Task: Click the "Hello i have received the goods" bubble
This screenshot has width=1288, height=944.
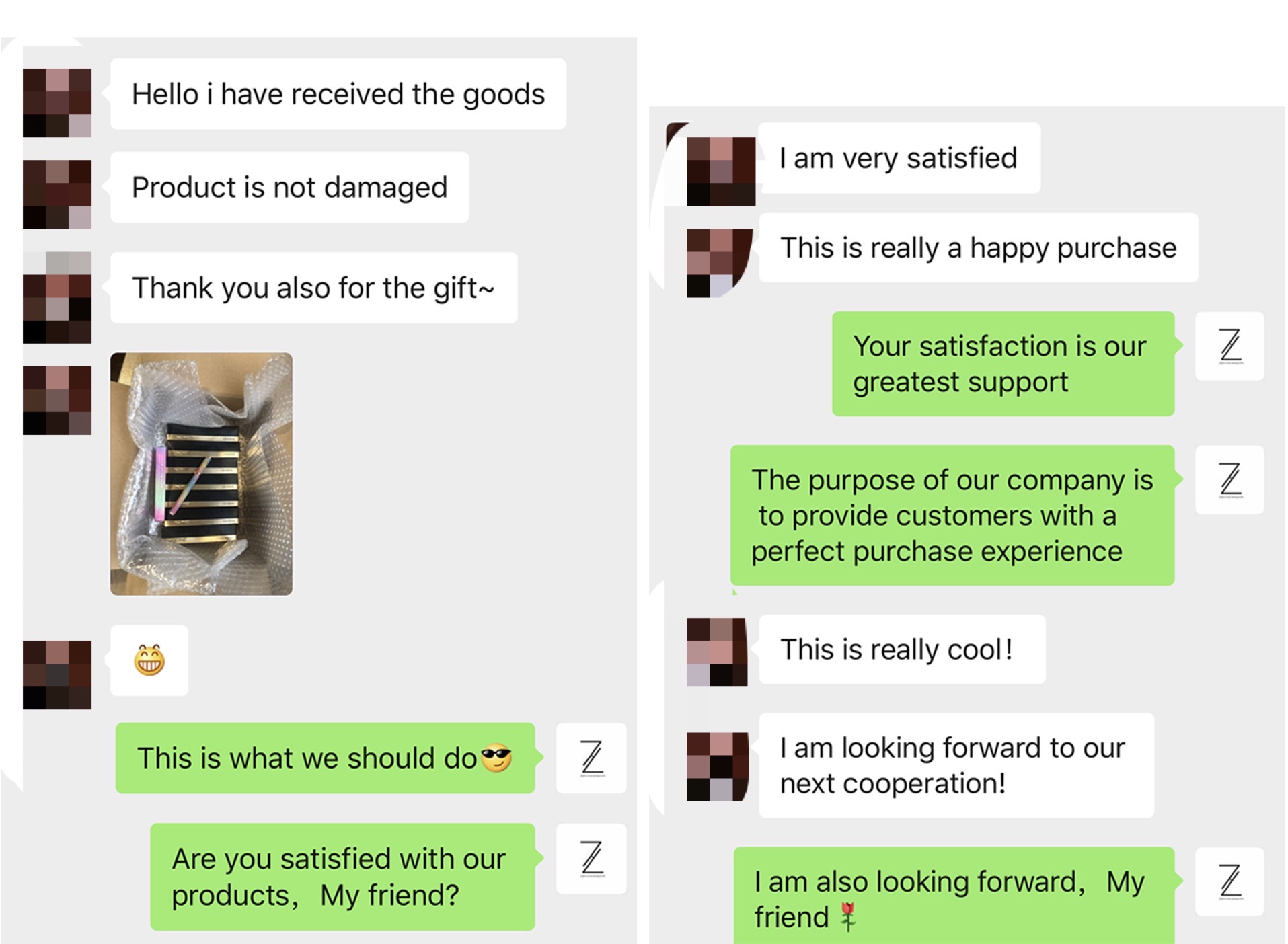Action: (x=338, y=94)
